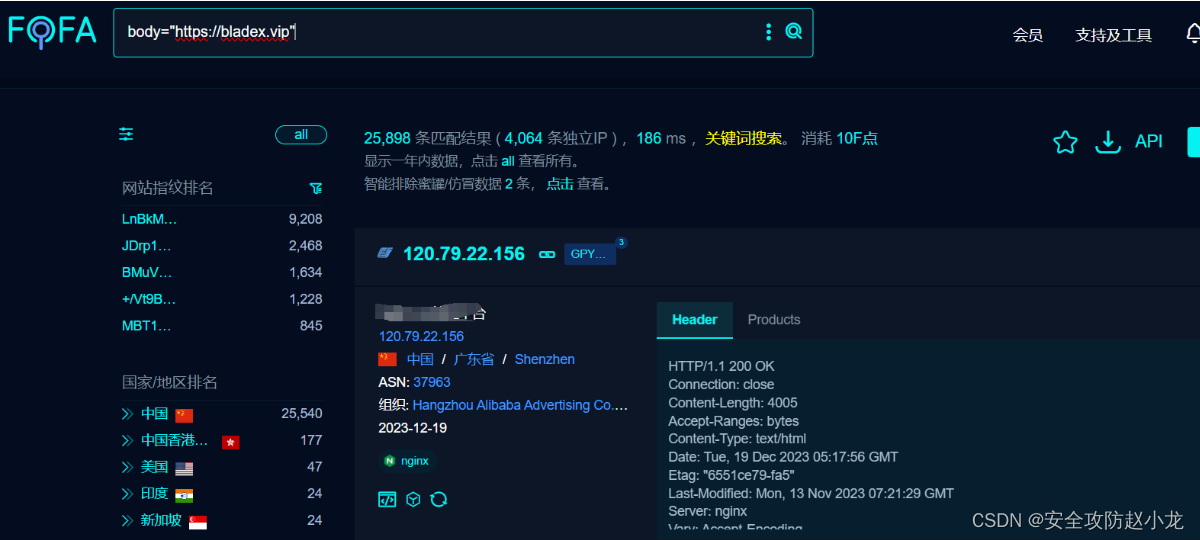Click into the search query input field
1200x540 pixels.
[x=440, y=32]
